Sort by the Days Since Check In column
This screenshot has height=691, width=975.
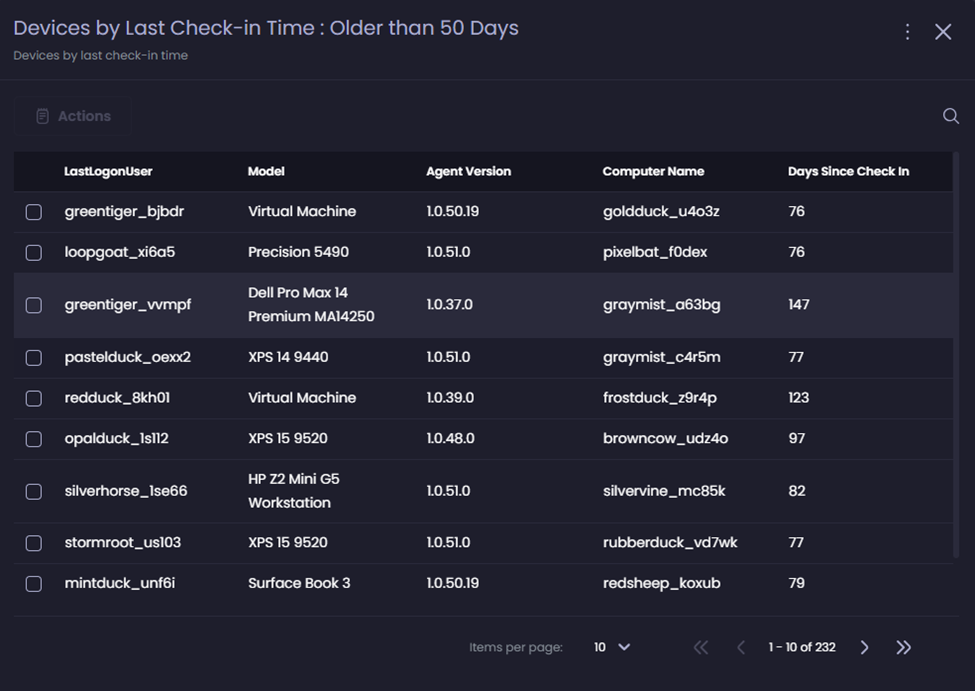[848, 171]
